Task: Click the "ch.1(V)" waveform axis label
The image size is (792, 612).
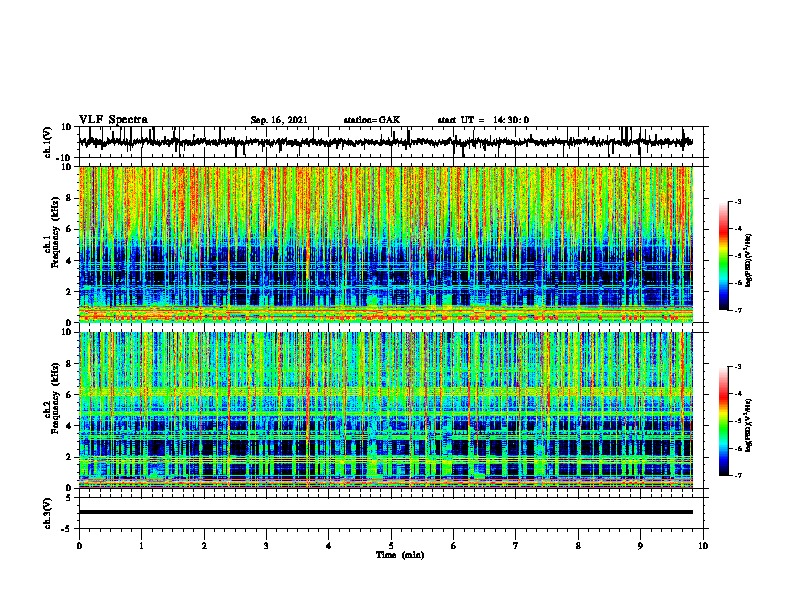Action: pos(48,142)
